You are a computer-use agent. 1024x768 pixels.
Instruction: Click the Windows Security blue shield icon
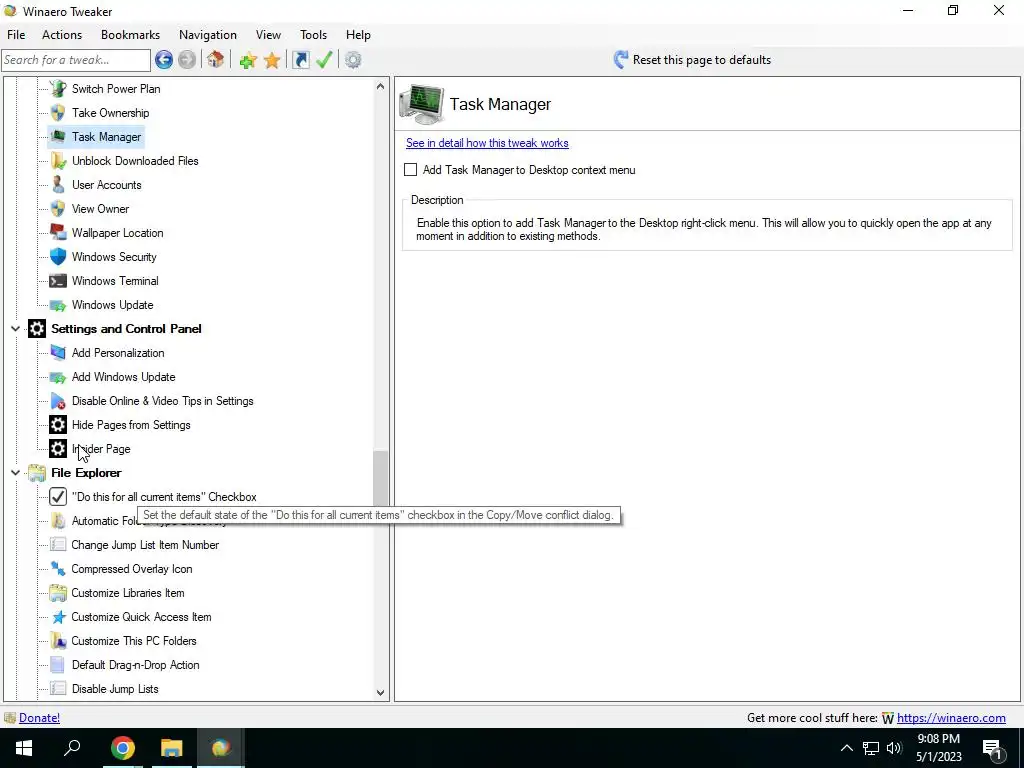pyautogui.click(x=58, y=257)
